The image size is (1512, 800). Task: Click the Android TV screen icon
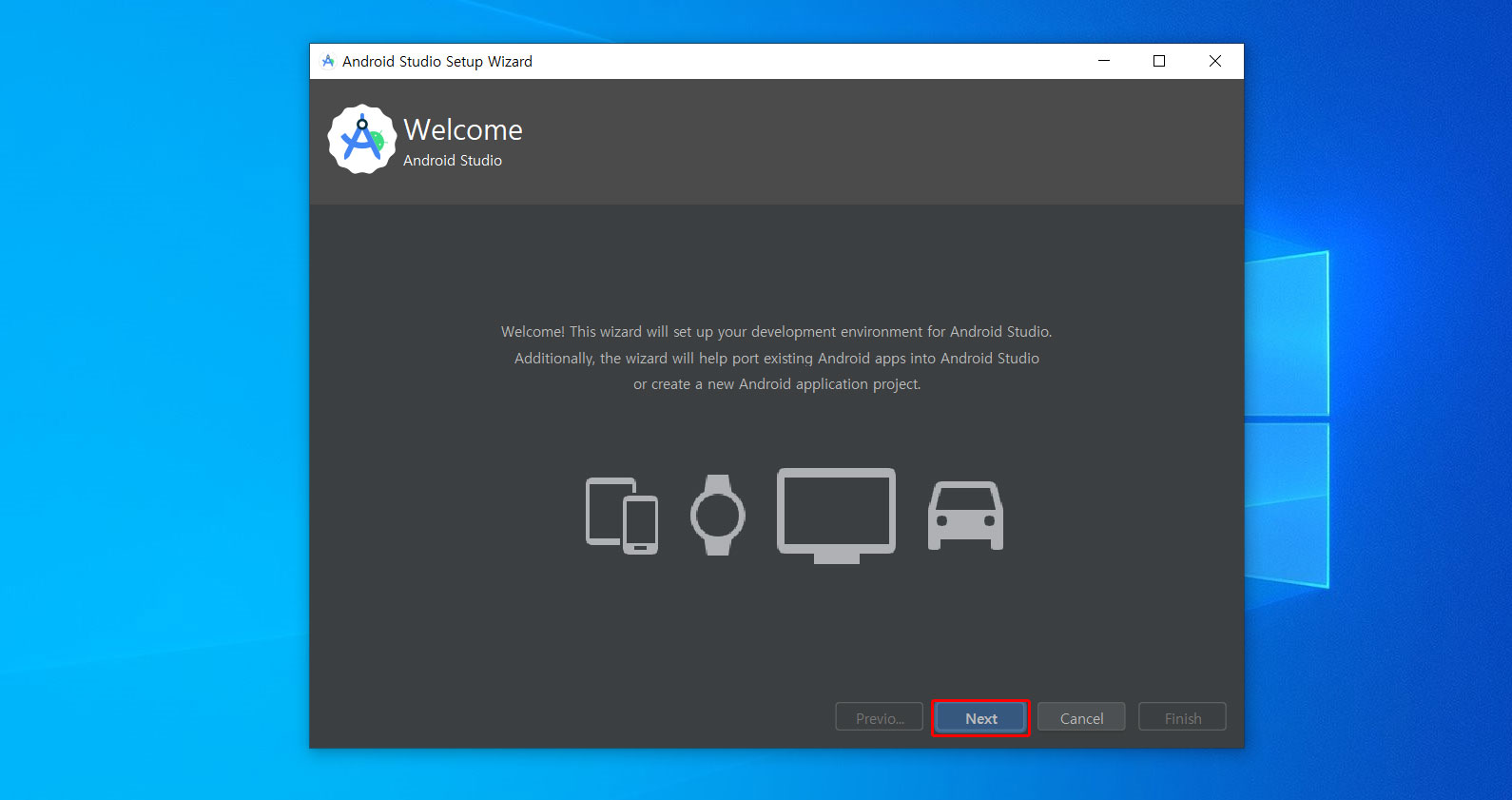click(x=837, y=516)
